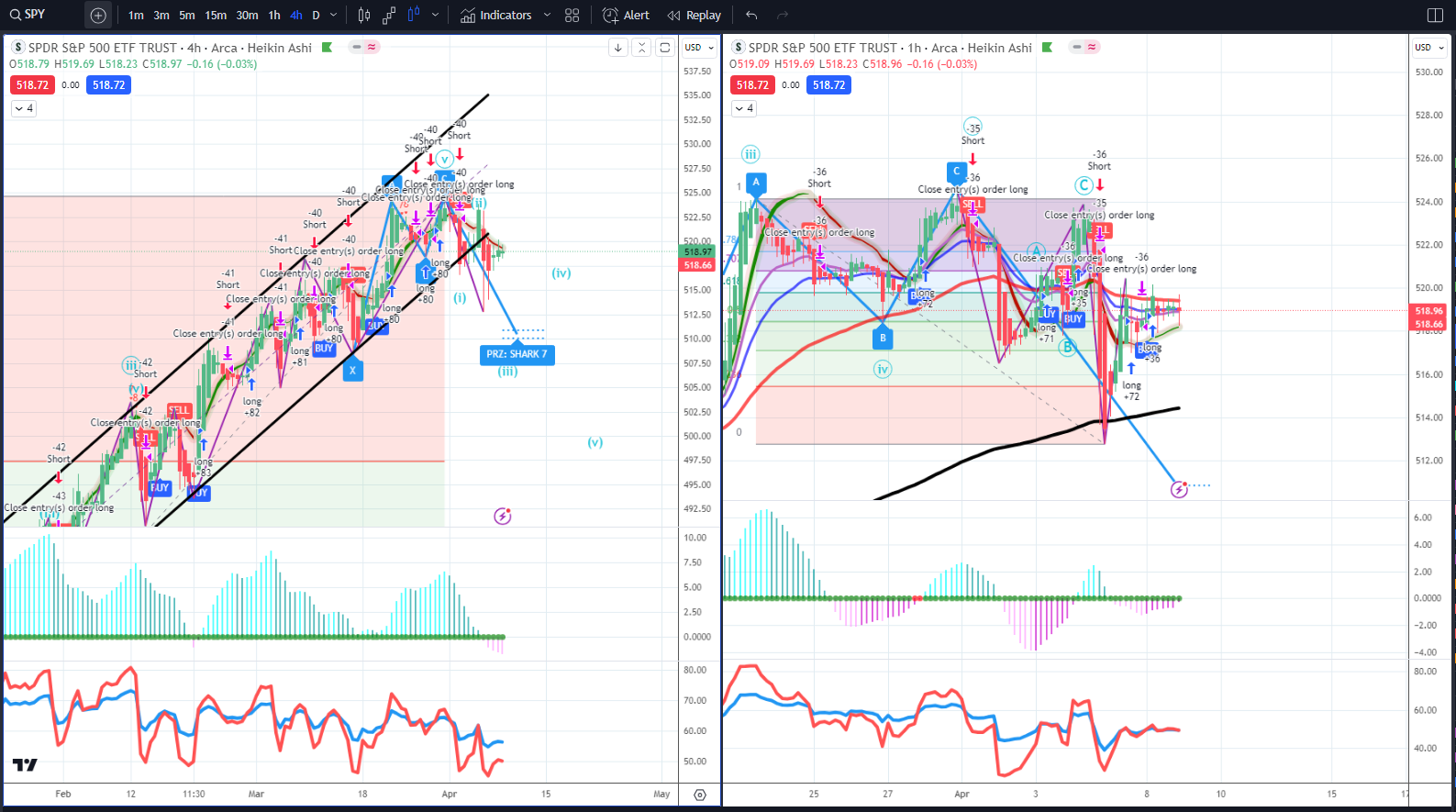
Task: Expand the favorite indicators dropdown arrow
Action: click(548, 15)
